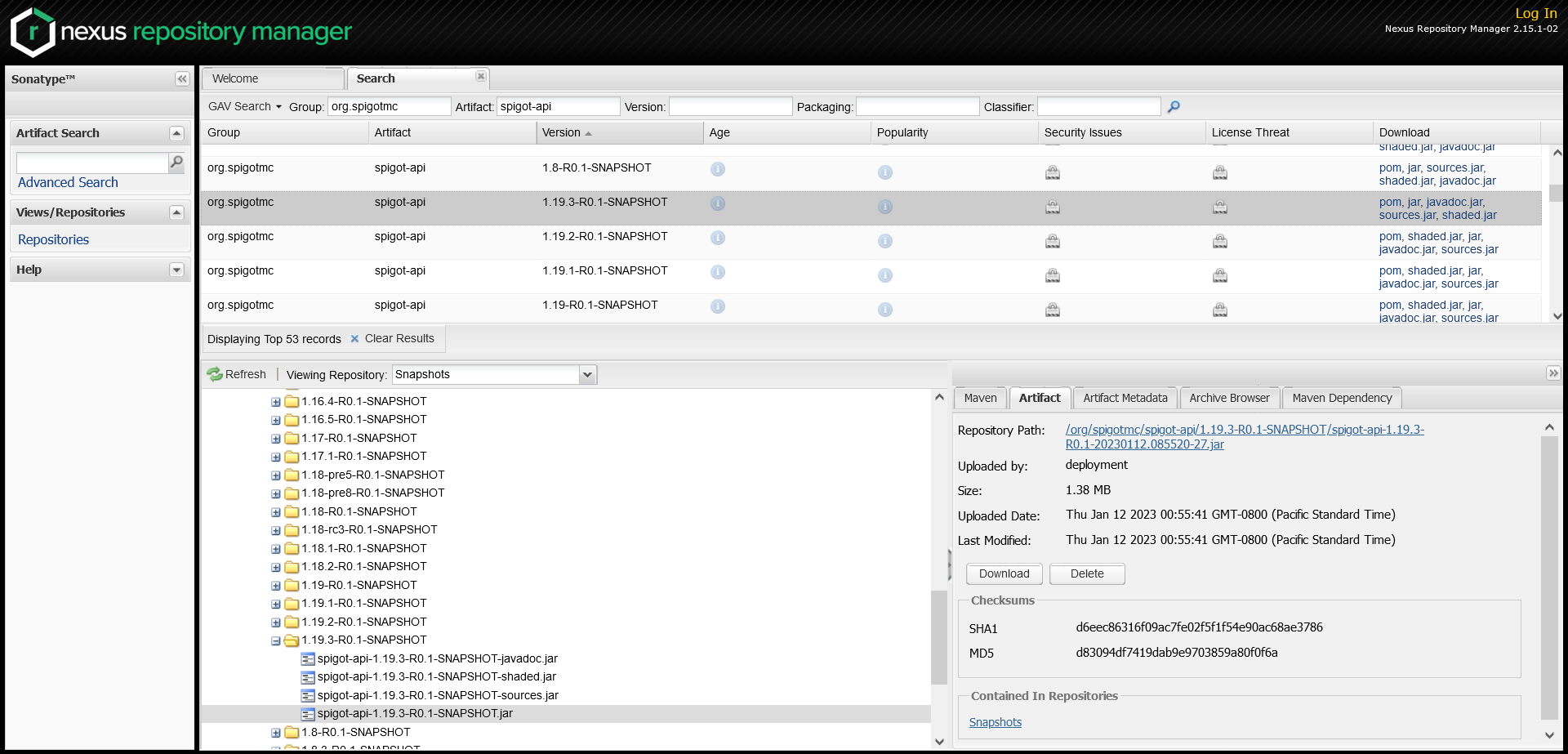Collapse the 1.19.3-R0.1-SNAPSHOT tree folder
This screenshot has width=1568, height=754.
coord(275,640)
